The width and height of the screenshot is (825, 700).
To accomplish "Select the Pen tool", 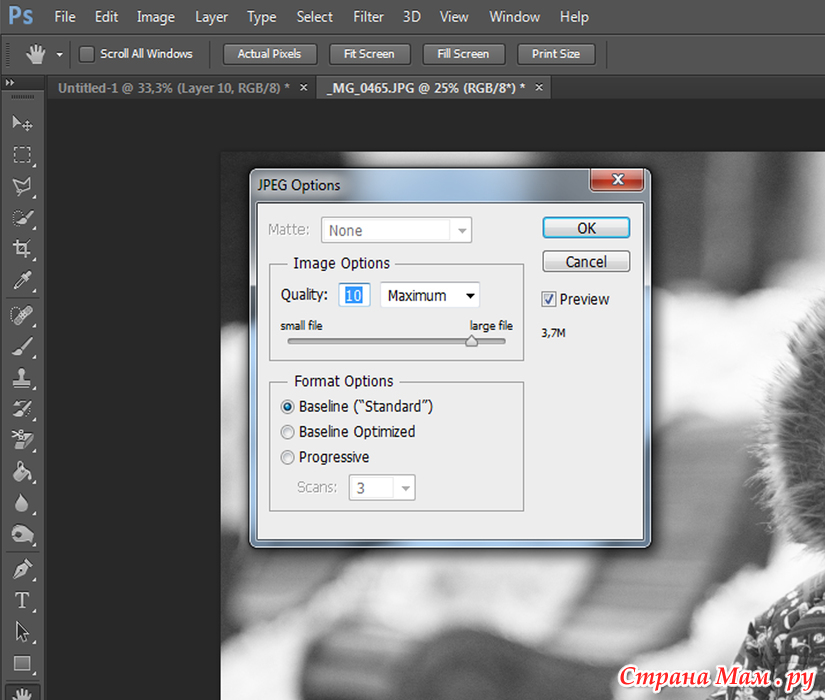I will click(x=22, y=569).
